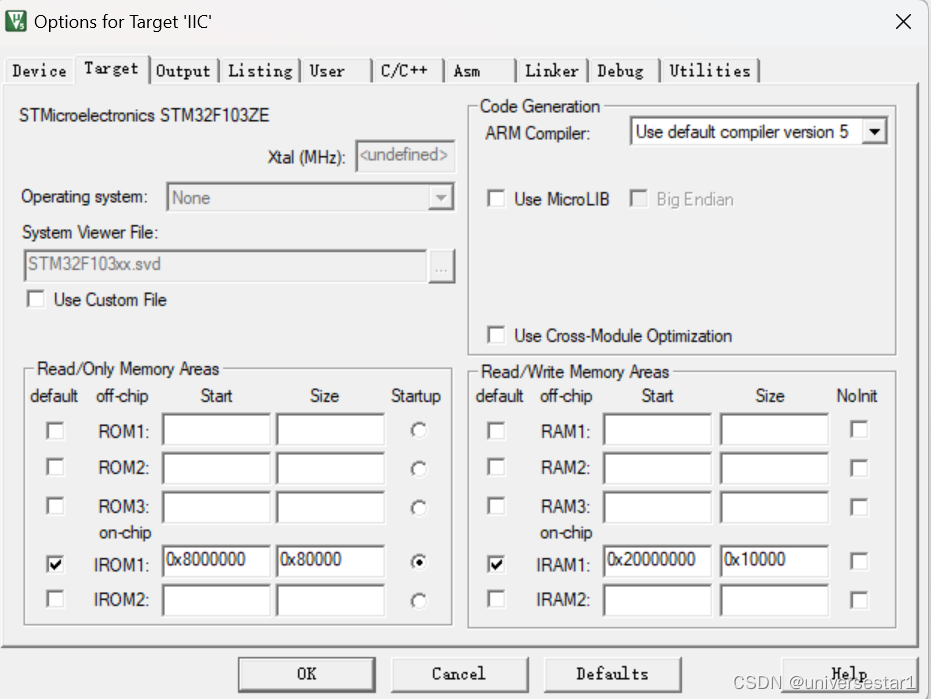This screenshot has width=931, height=699.
Task: Click the RAM2 Start field
Action: (657, 468)
